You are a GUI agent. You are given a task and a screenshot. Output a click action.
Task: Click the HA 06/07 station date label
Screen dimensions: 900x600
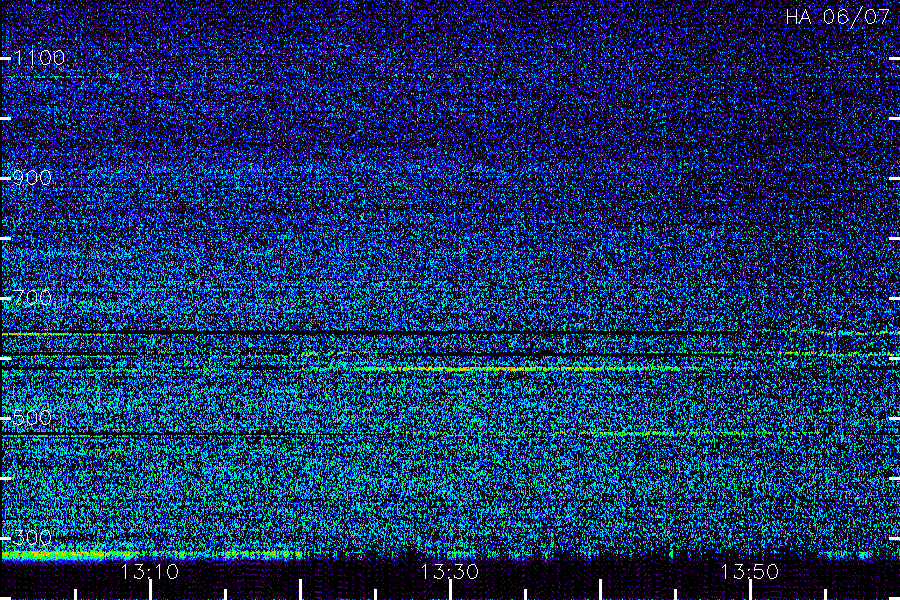pos(837,17)
